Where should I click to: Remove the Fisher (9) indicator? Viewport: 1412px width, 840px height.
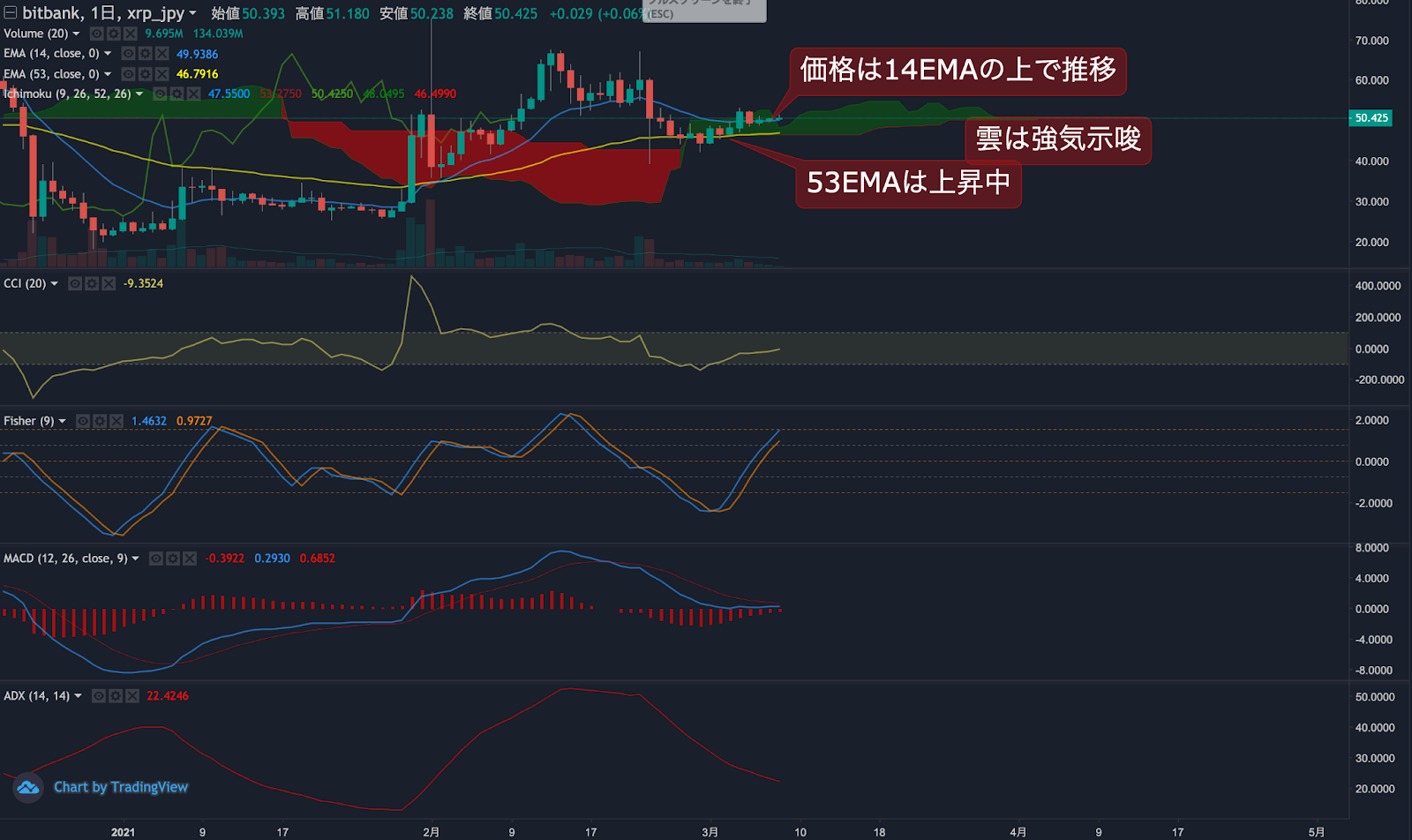tap(116, 421)
